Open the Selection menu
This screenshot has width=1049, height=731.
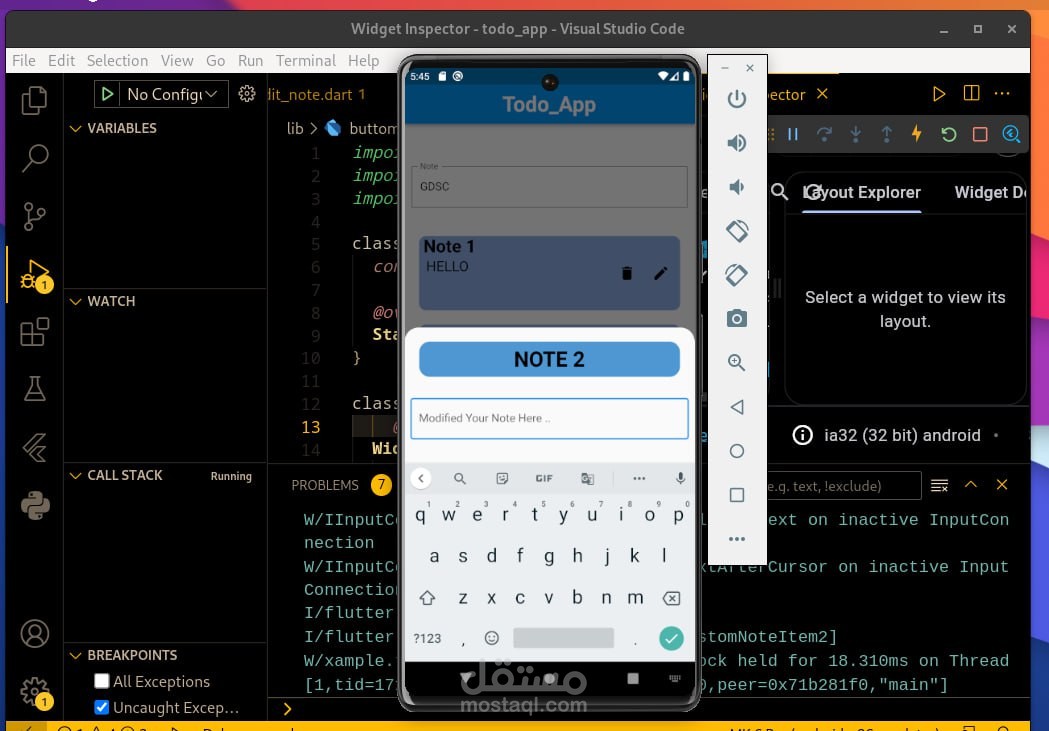117,61
